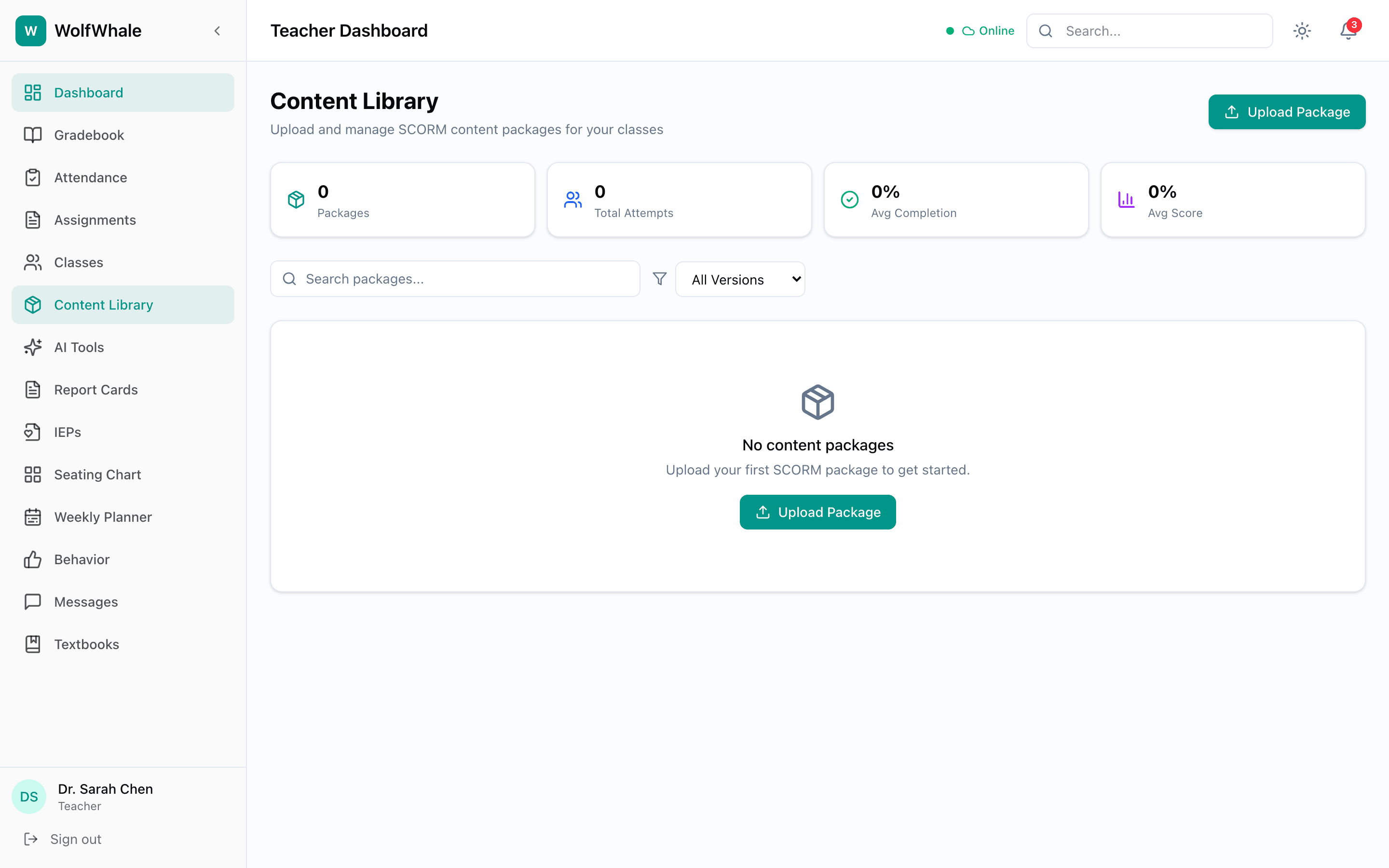Click the Seating Chart grid icon

click(33, 474)
